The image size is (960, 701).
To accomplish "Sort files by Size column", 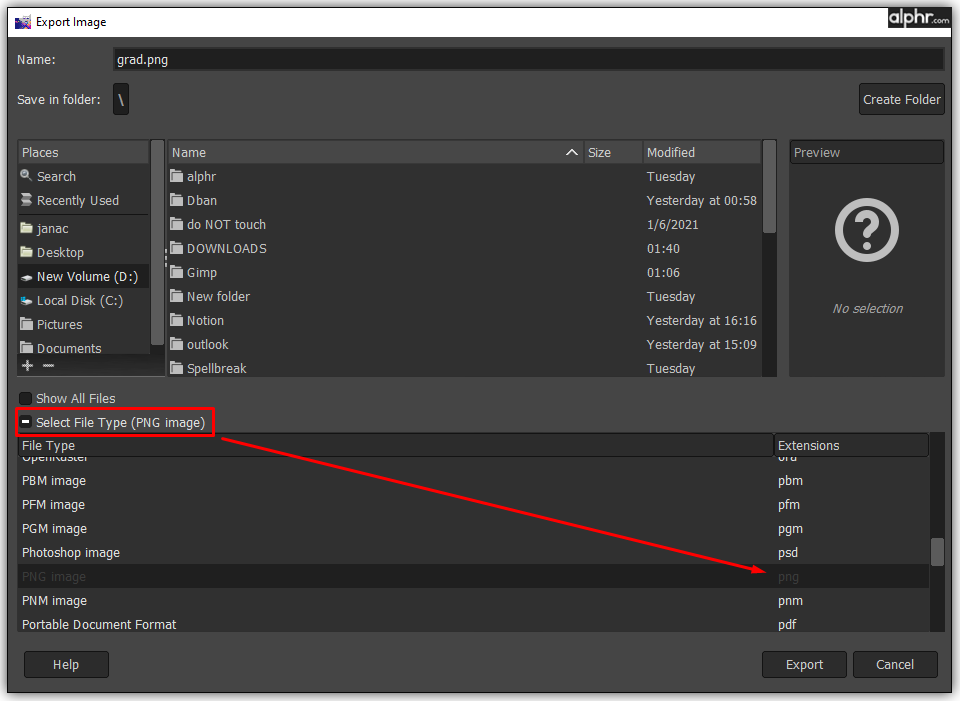I will 613,152.
